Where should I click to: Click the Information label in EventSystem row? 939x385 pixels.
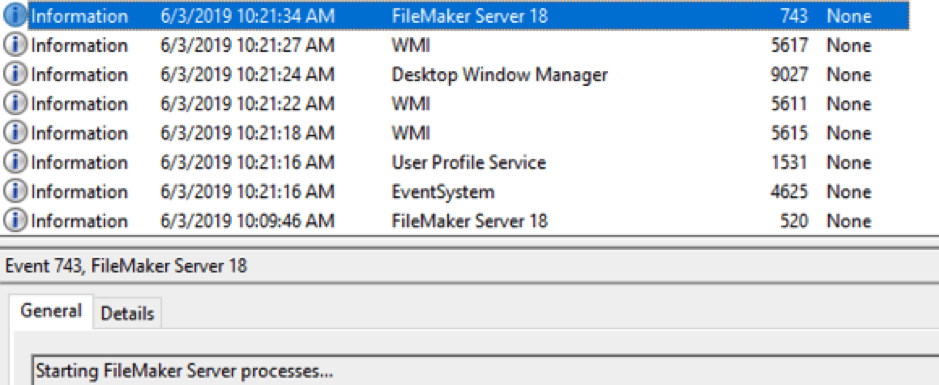click(79, 192)
